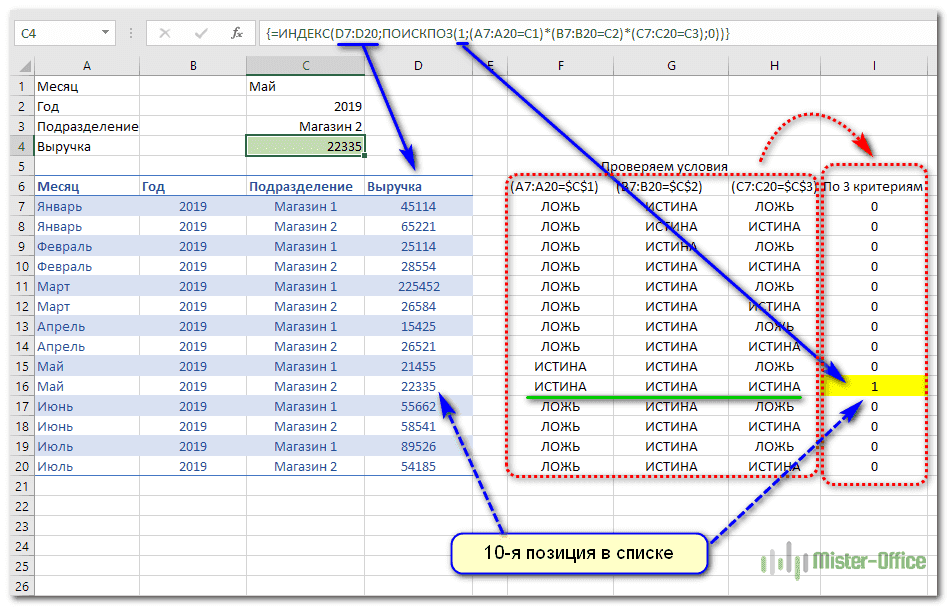Select column A header

(x=87, y=66)
